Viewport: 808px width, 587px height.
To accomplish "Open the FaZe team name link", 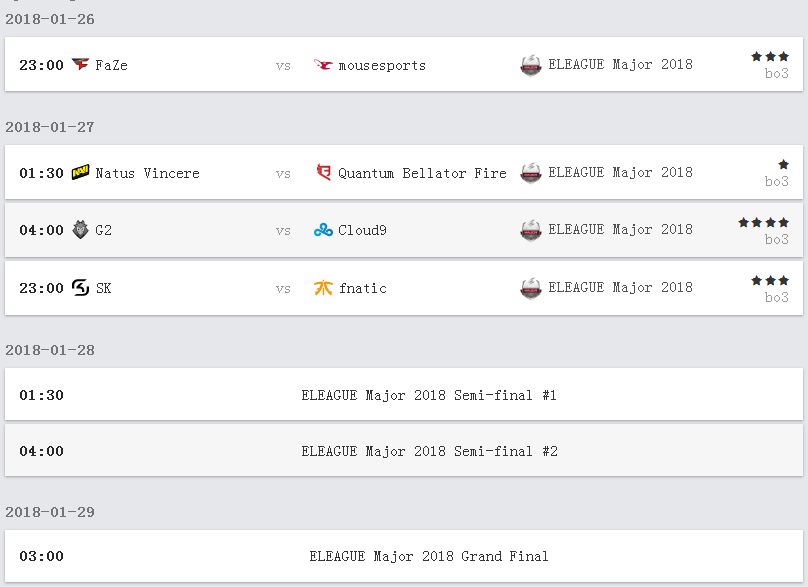I will pyautogui.click(x=111, y=65).
